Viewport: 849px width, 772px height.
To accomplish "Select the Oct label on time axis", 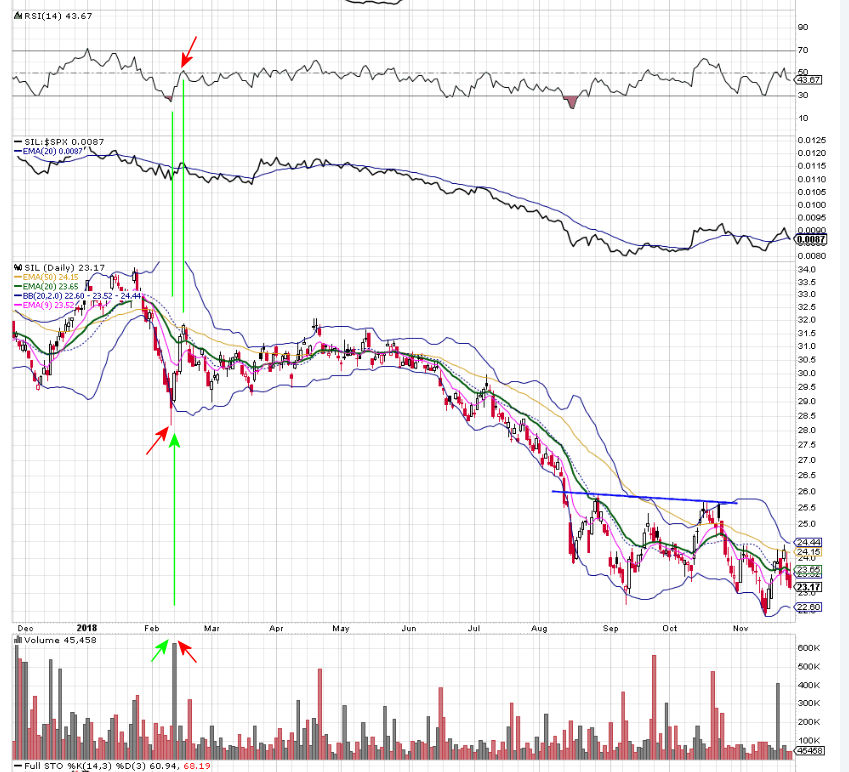I will [670, 628].
